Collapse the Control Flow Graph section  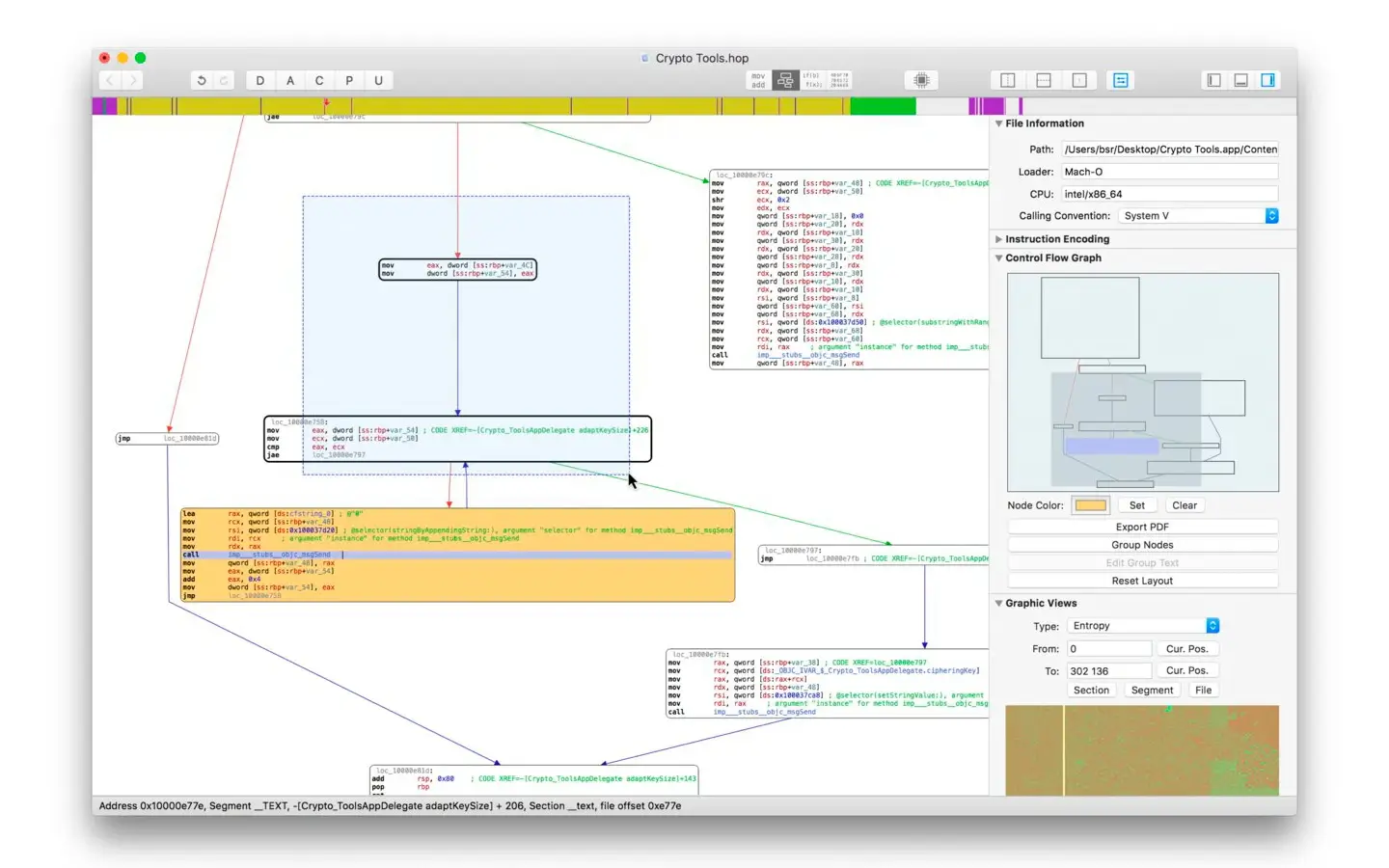pyautogui.click(x=999, y=258)
